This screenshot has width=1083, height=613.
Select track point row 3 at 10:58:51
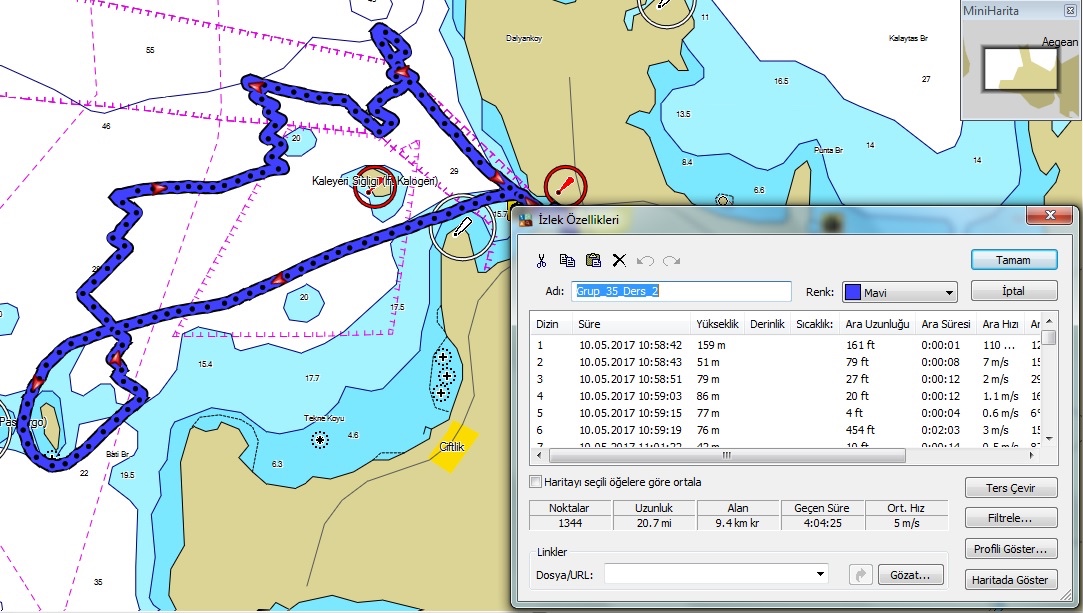pos(787,379)
